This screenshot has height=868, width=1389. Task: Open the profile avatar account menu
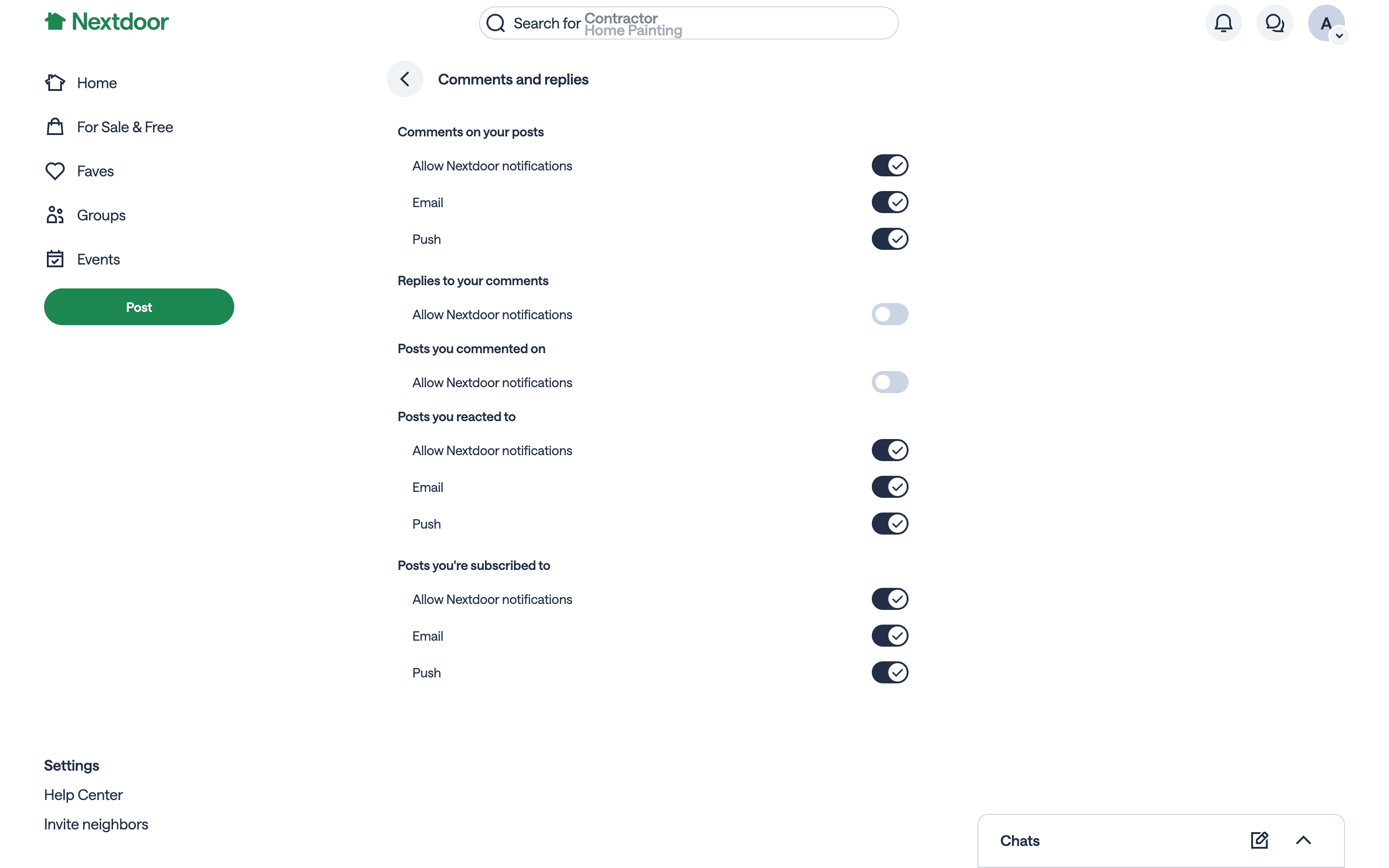1325,23
